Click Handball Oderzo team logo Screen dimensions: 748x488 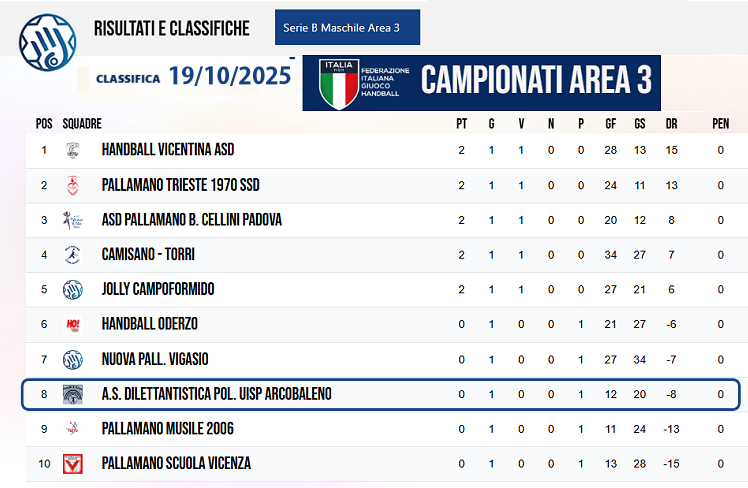pyautogui.click(x=72, y=324)
